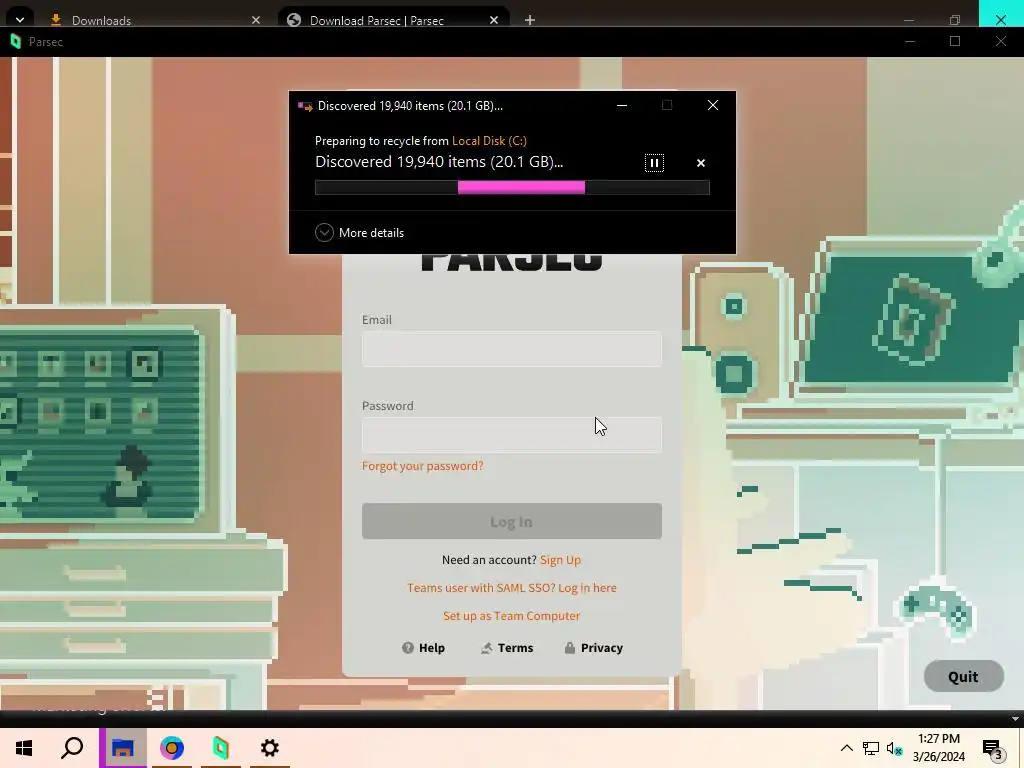Close the Downloads browser tab
This screenshot has height=768, width=1024.
256,20
